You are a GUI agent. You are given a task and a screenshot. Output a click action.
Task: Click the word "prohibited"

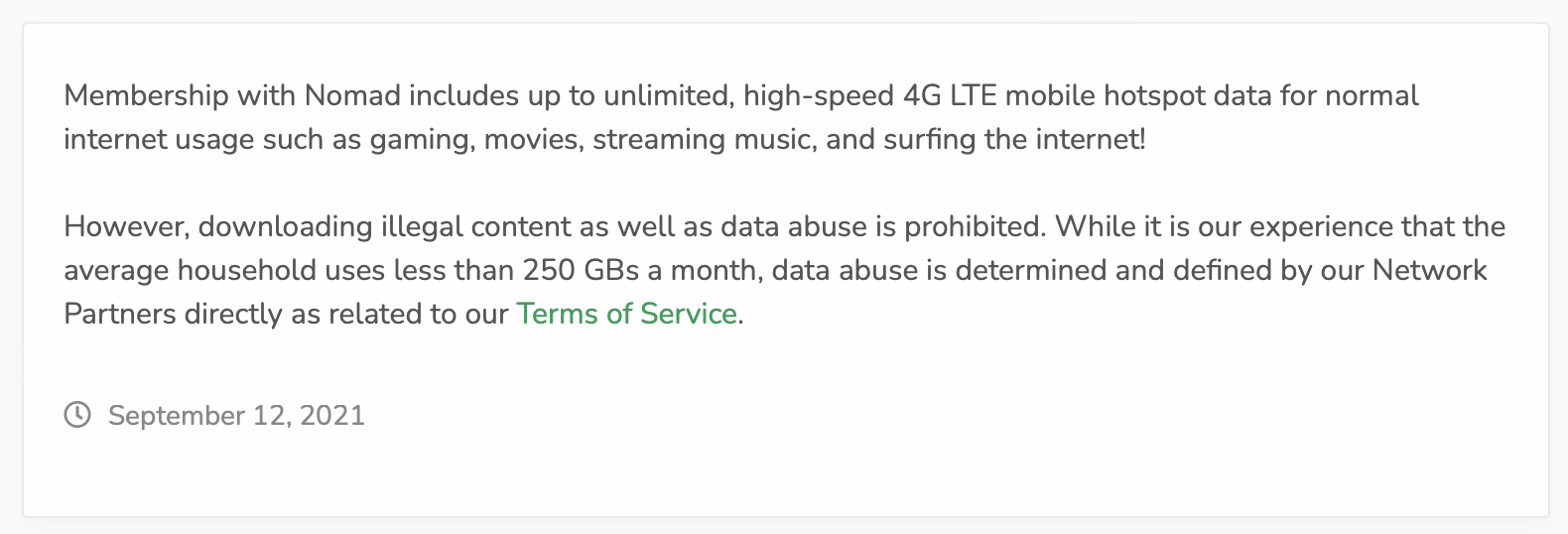(972, 226)
